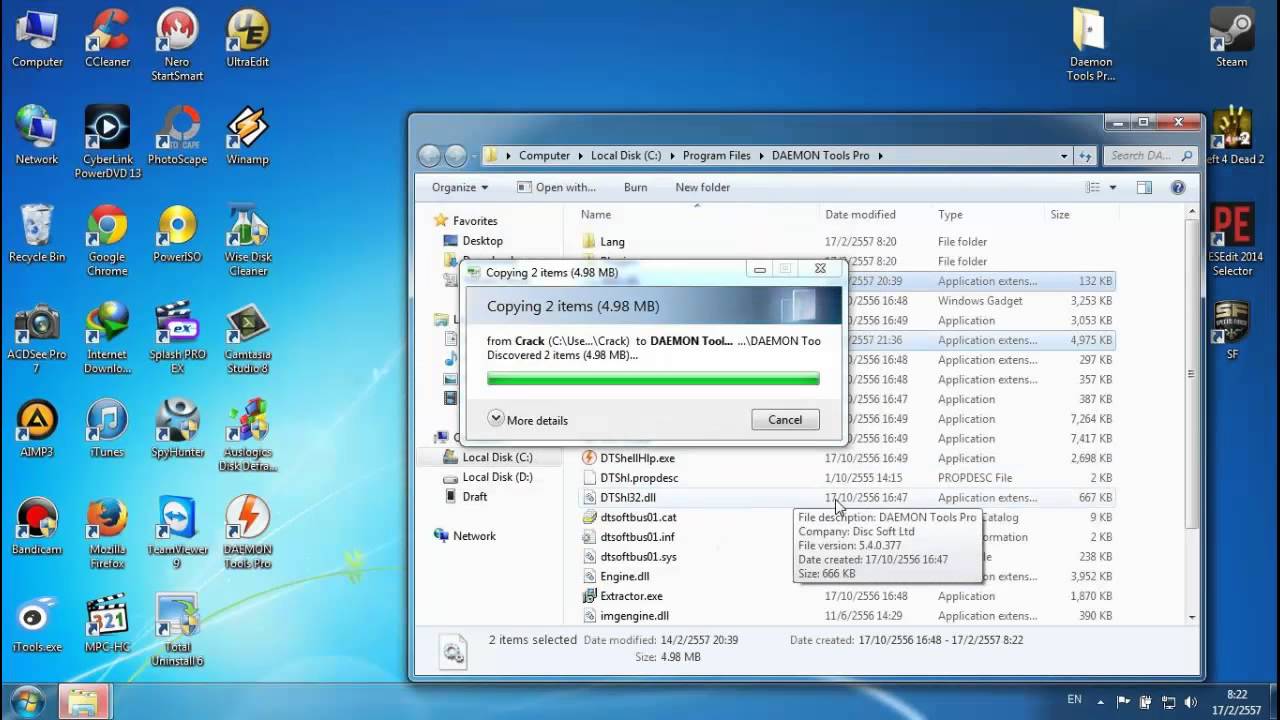
Task: Open Steam desktop shortcut
Action: point(1231,38)
